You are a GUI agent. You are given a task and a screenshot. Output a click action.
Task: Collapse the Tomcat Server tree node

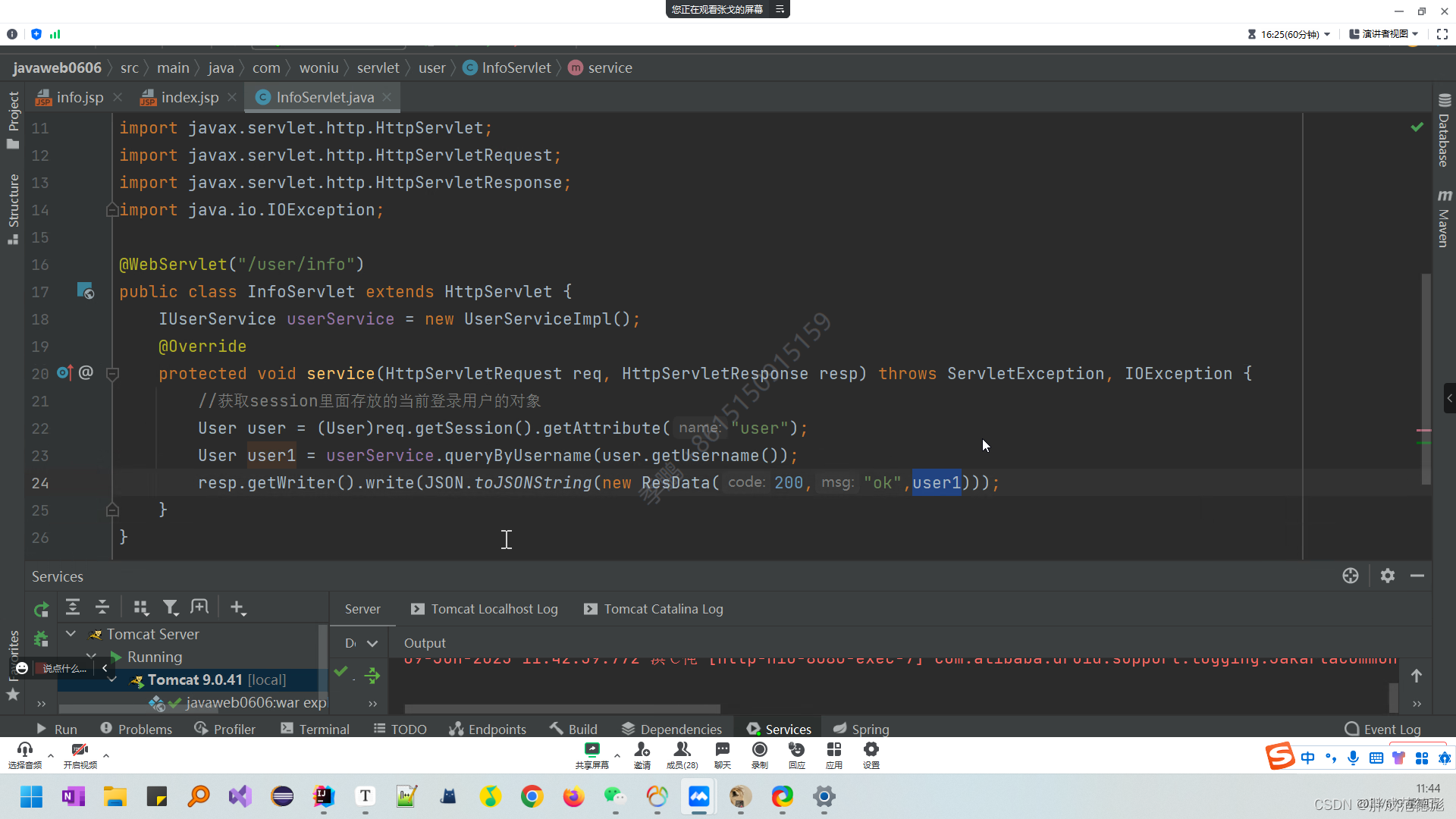pyautogui.click(x=71, y=634)
